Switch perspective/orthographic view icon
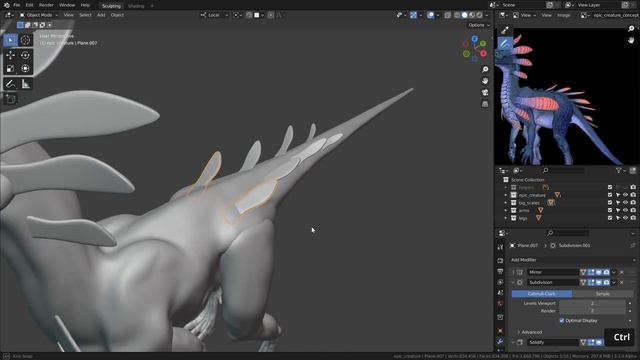Screen dimensions: 640x360 [x=485, y=104]
